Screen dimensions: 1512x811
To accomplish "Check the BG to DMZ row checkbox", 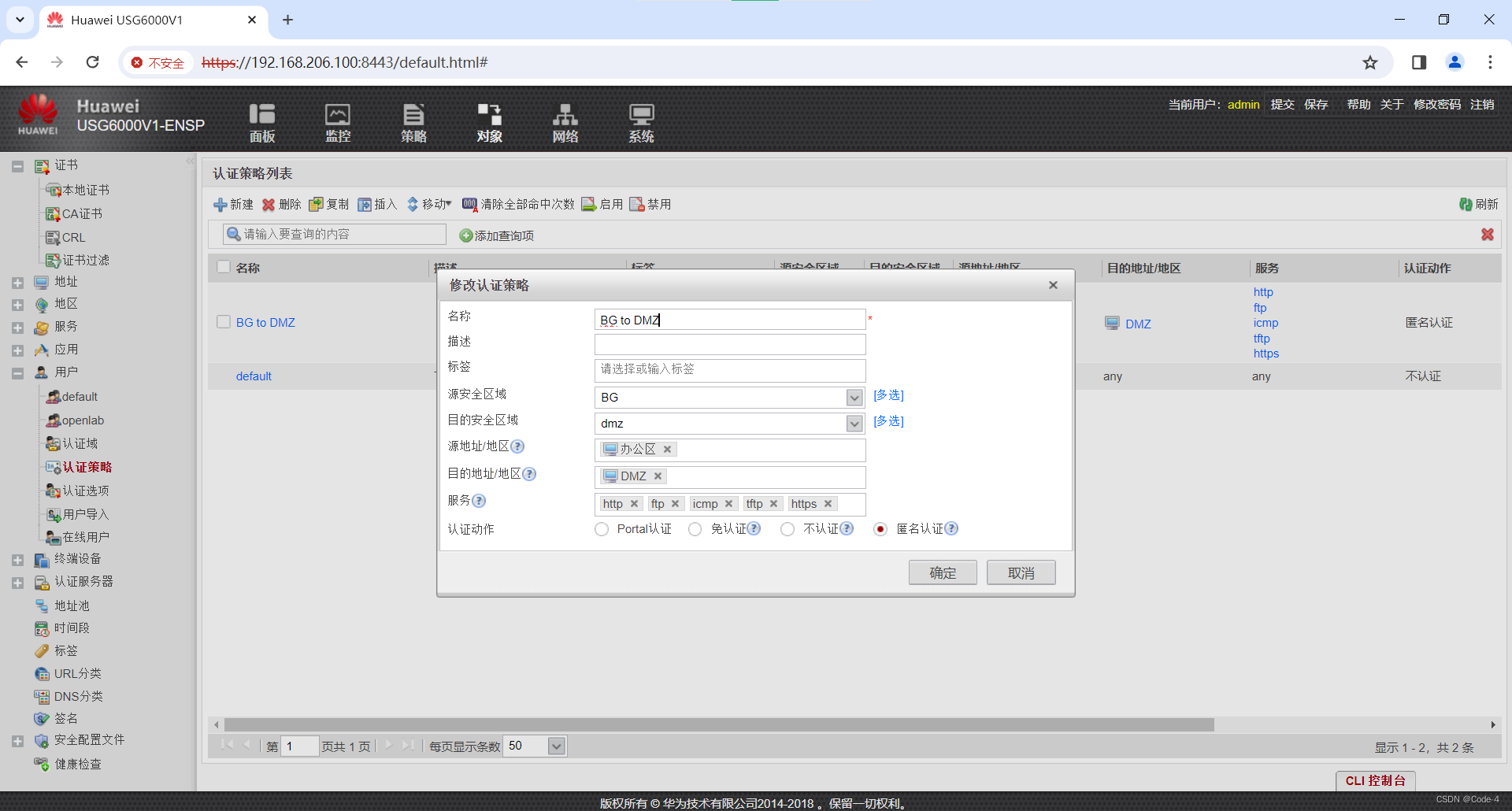I will [x=224, y=322].
